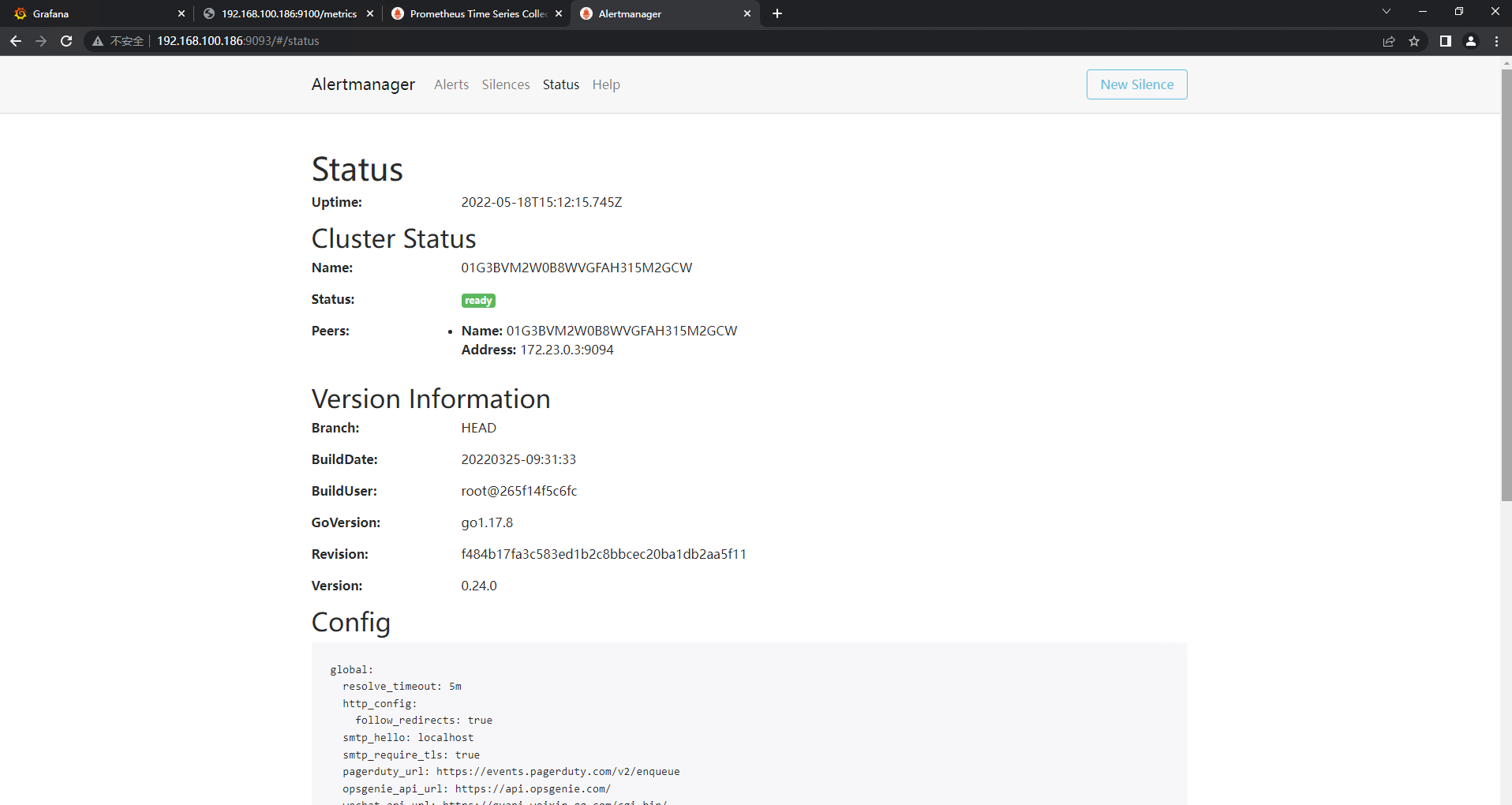Click GoVersion value go1.17.8
The height and width of the screenshot is (805, 1512).
488,522
